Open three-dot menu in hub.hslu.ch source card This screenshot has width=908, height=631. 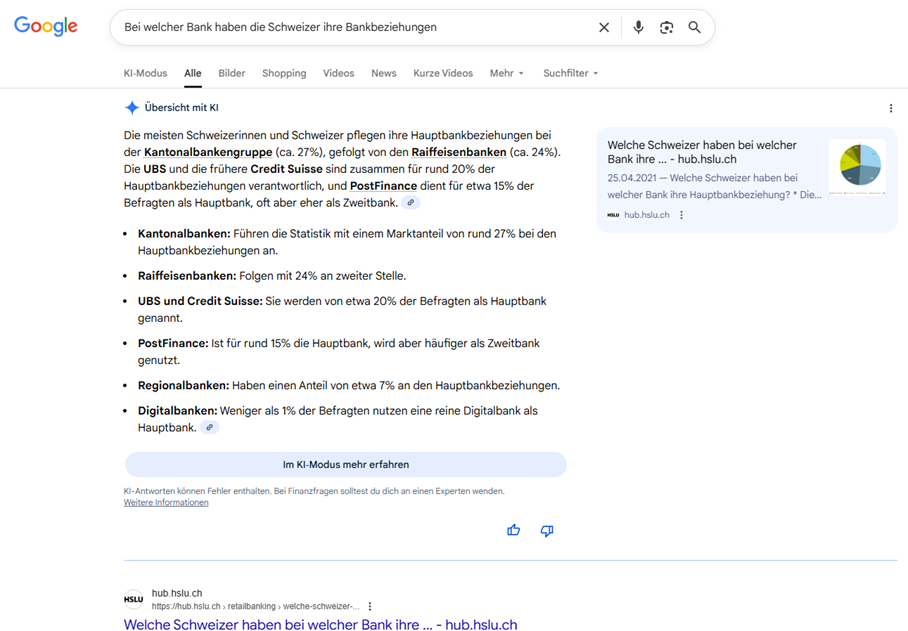(682, 215)
